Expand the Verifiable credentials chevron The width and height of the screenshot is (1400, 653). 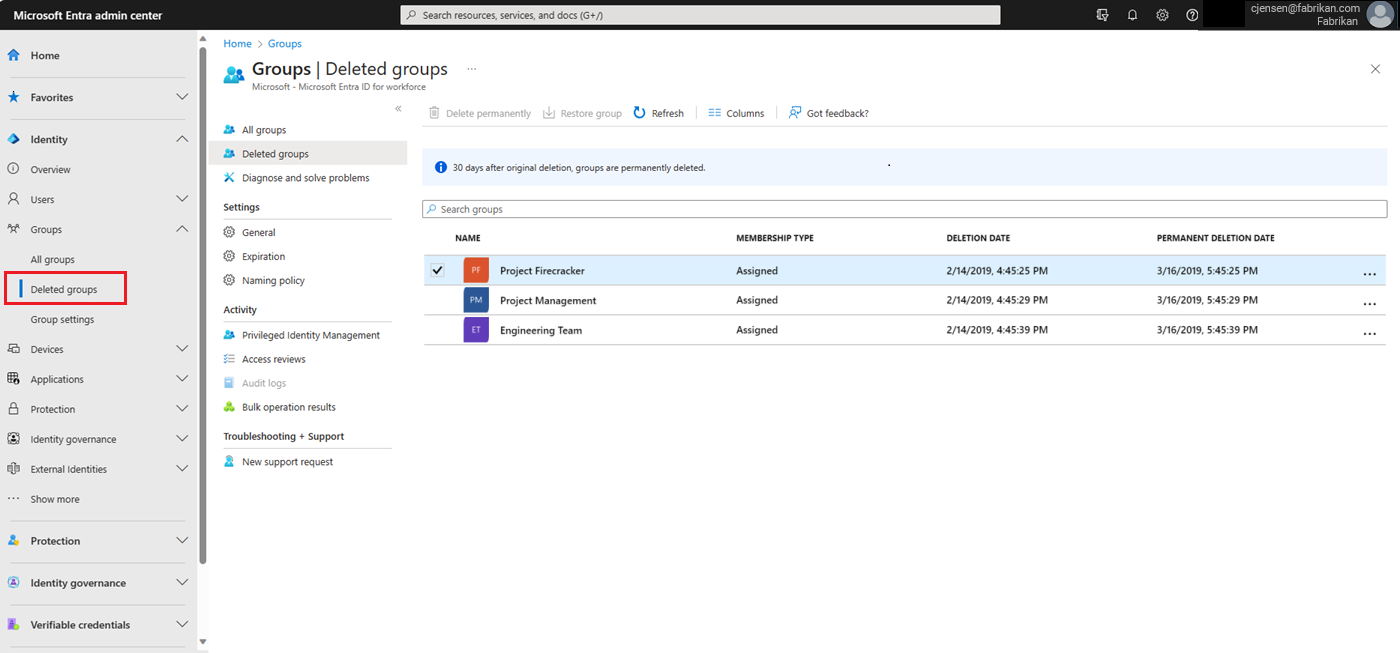click(x=182, y=625)
